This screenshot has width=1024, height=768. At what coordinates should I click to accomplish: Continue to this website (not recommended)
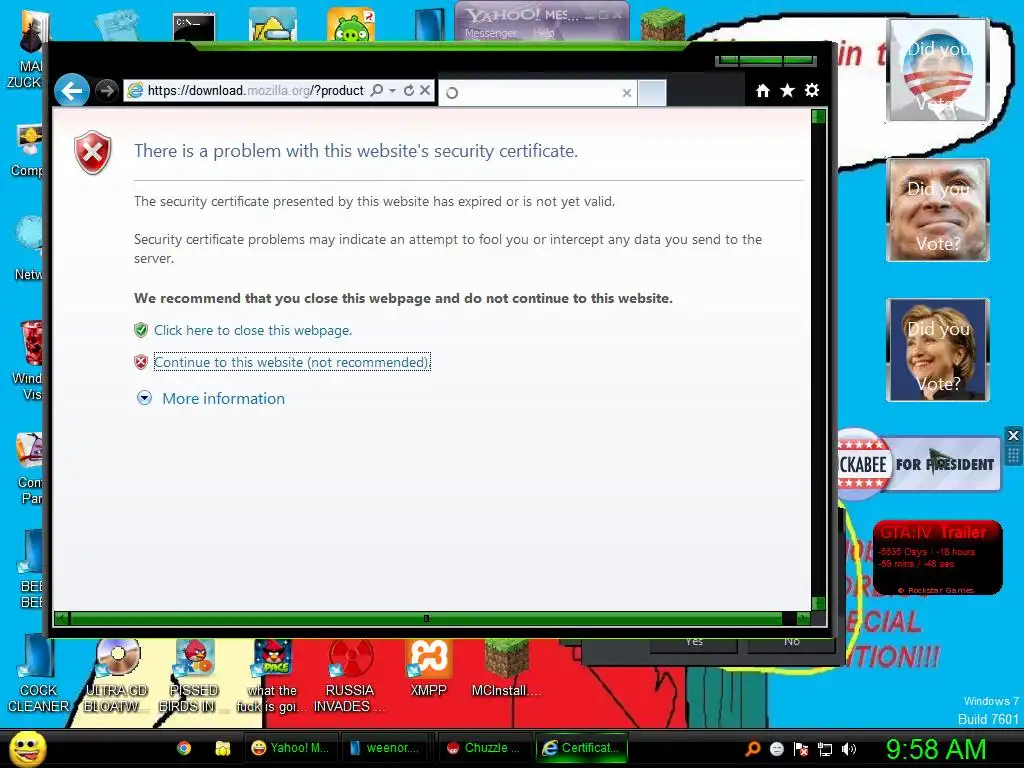pos(292,362)
